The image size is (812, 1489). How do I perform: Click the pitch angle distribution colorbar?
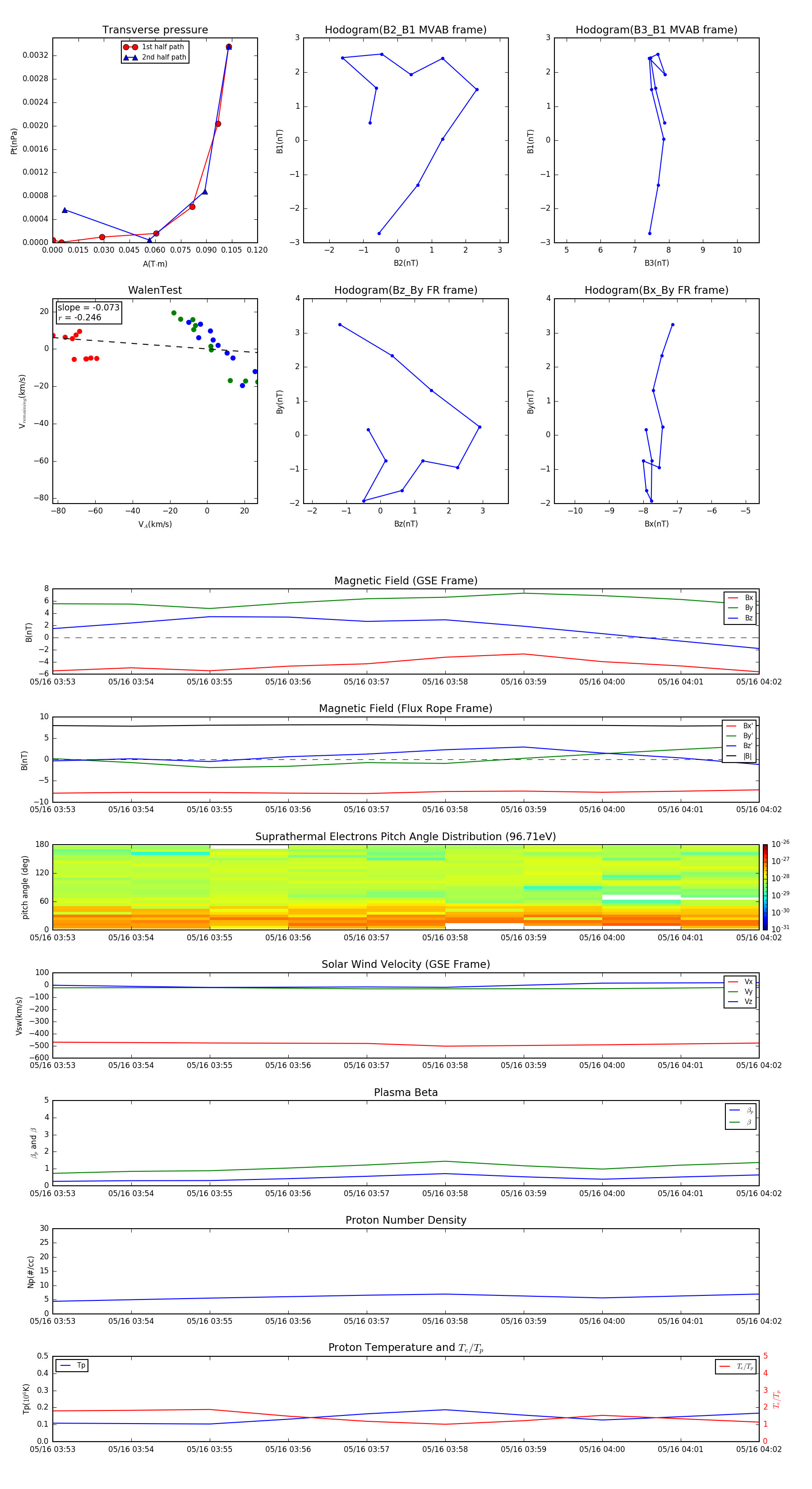point(765,887)
